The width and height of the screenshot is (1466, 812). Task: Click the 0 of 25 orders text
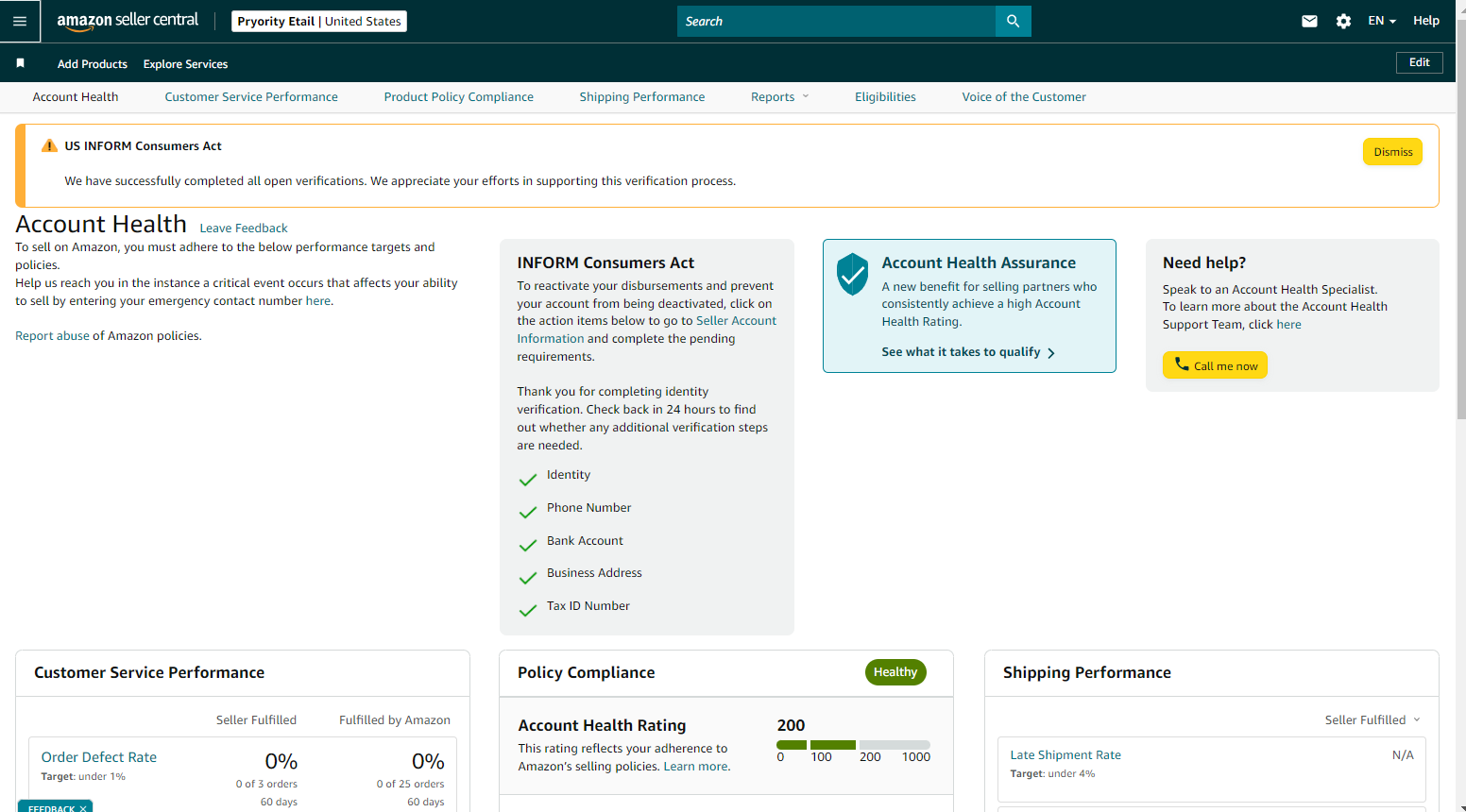[410, 784]
